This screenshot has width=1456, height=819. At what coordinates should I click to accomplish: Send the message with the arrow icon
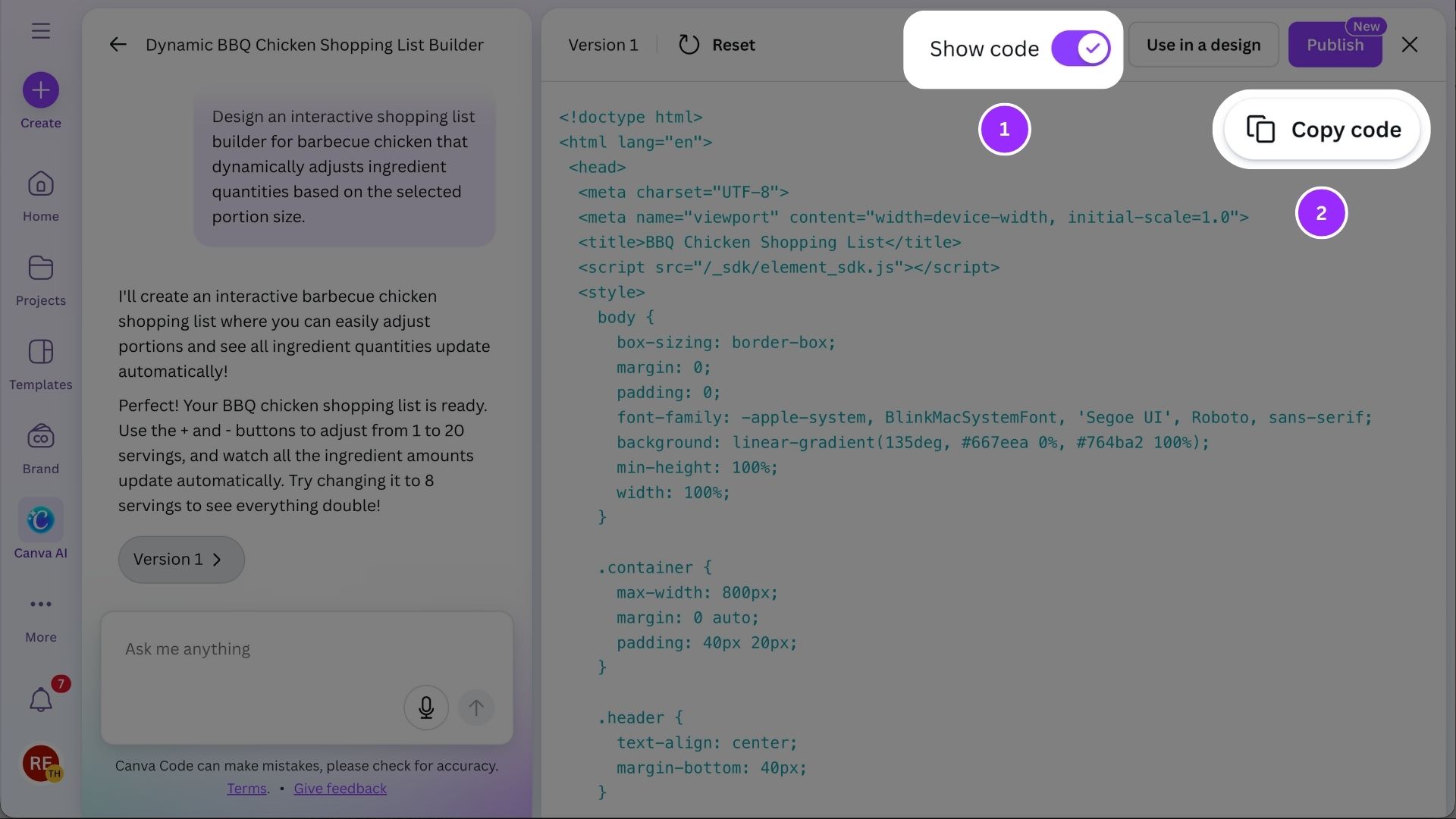click(x=475, y=707)
